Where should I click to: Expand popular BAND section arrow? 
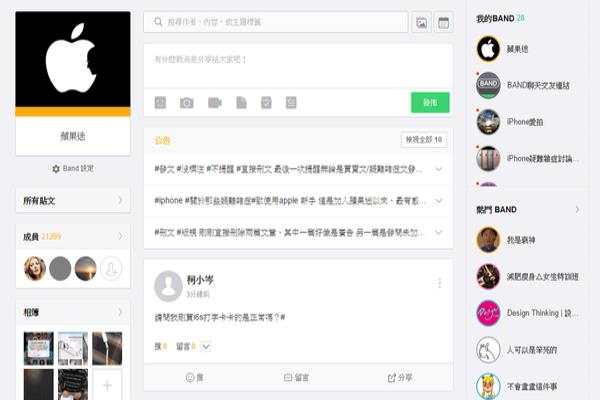[x=577, y=209]
